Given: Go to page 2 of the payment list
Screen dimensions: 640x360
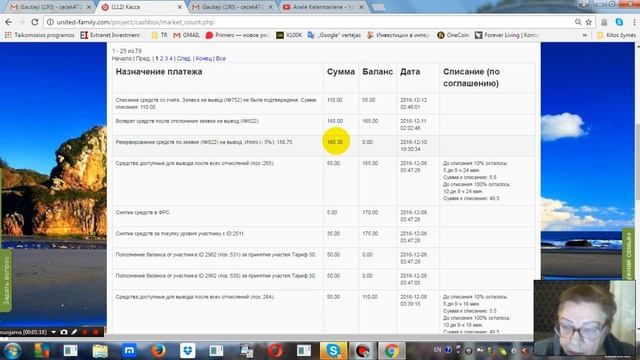Looking at the screenshot, I should click(161, 59).
